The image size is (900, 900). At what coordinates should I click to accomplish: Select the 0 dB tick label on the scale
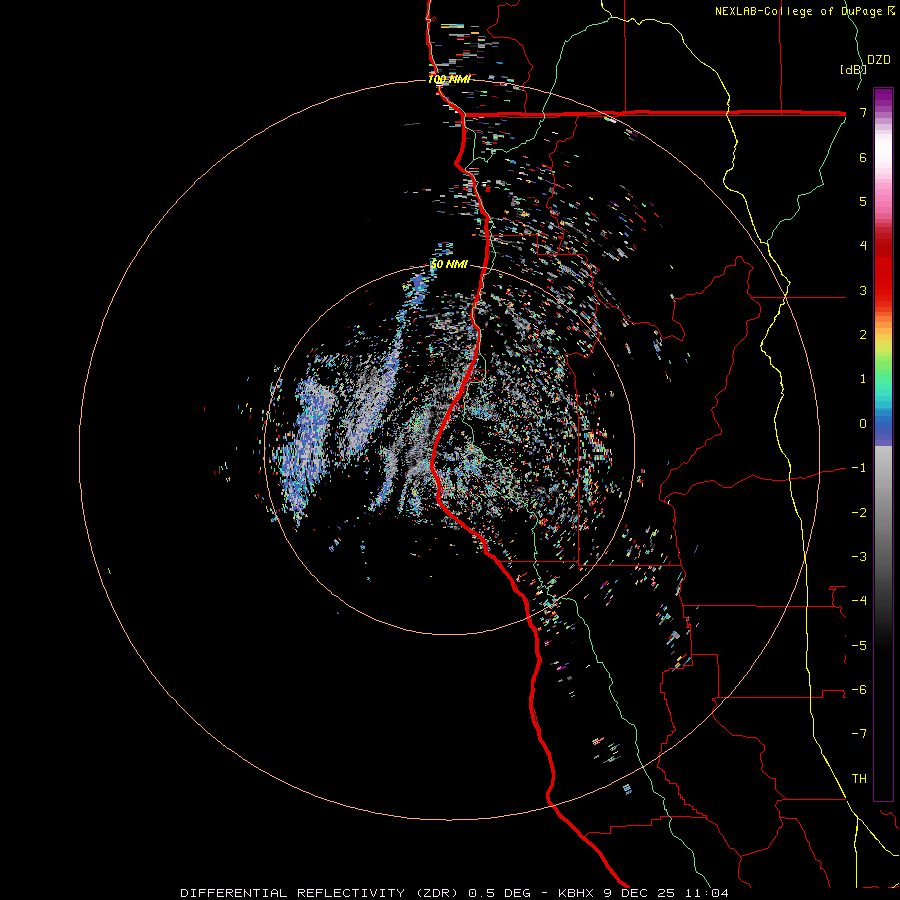point(863,424)
